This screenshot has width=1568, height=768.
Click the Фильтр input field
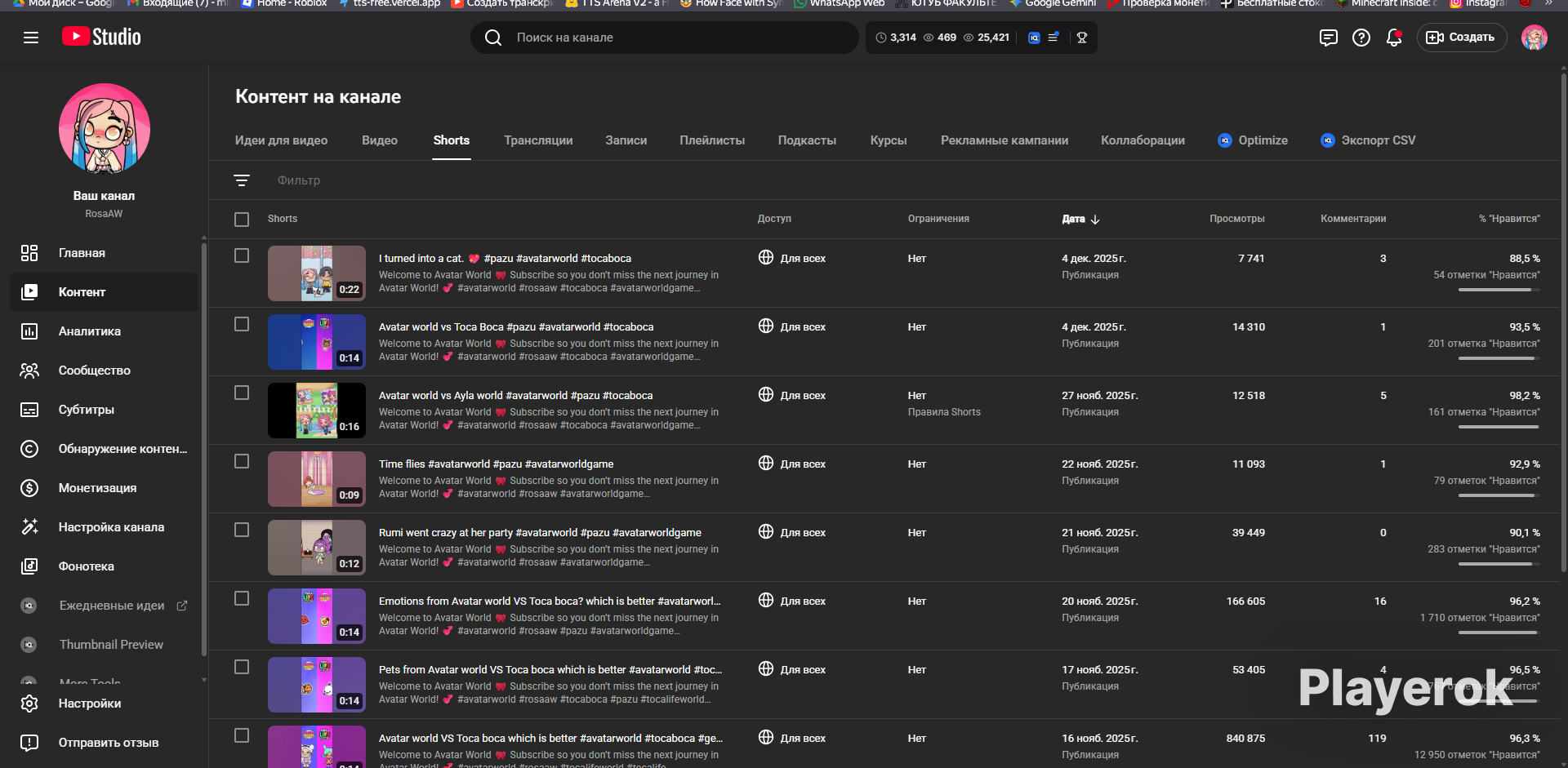coord(299,180)
